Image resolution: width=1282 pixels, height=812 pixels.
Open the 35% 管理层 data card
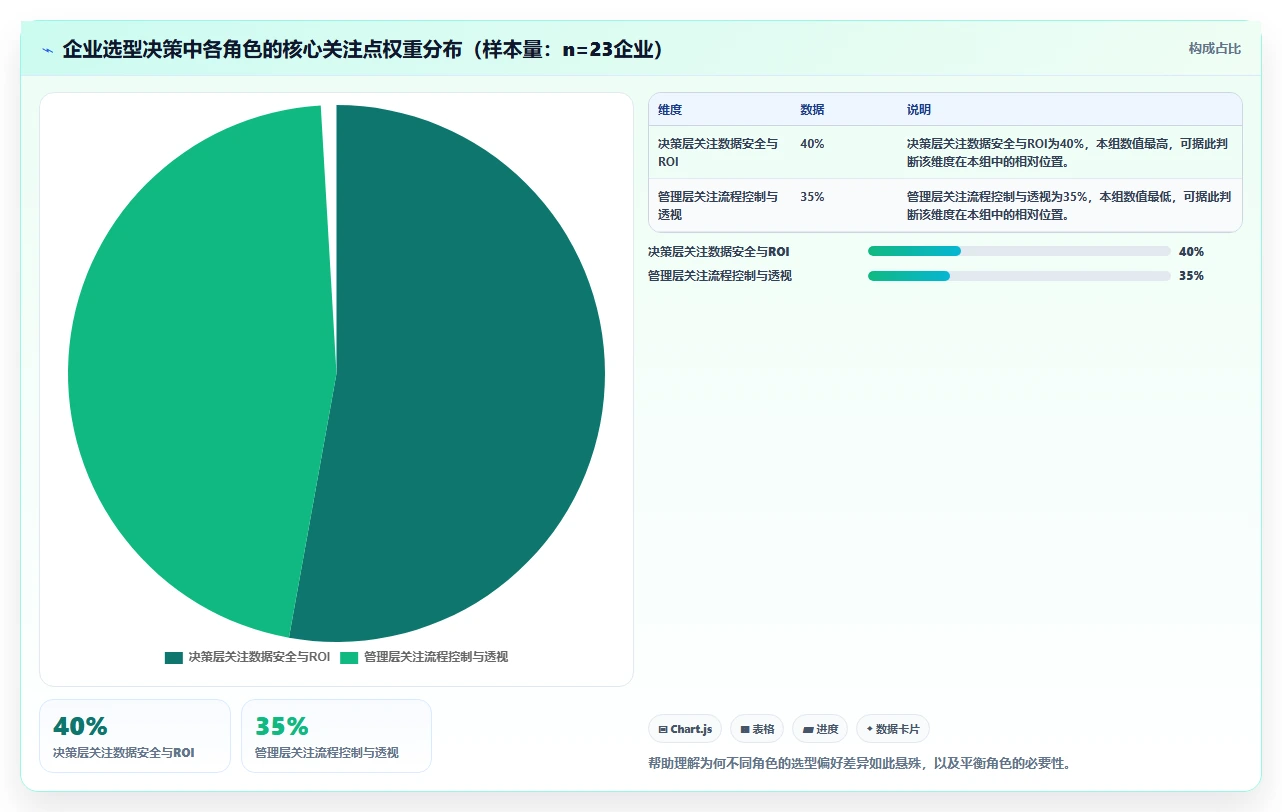[x=336, y=736]
